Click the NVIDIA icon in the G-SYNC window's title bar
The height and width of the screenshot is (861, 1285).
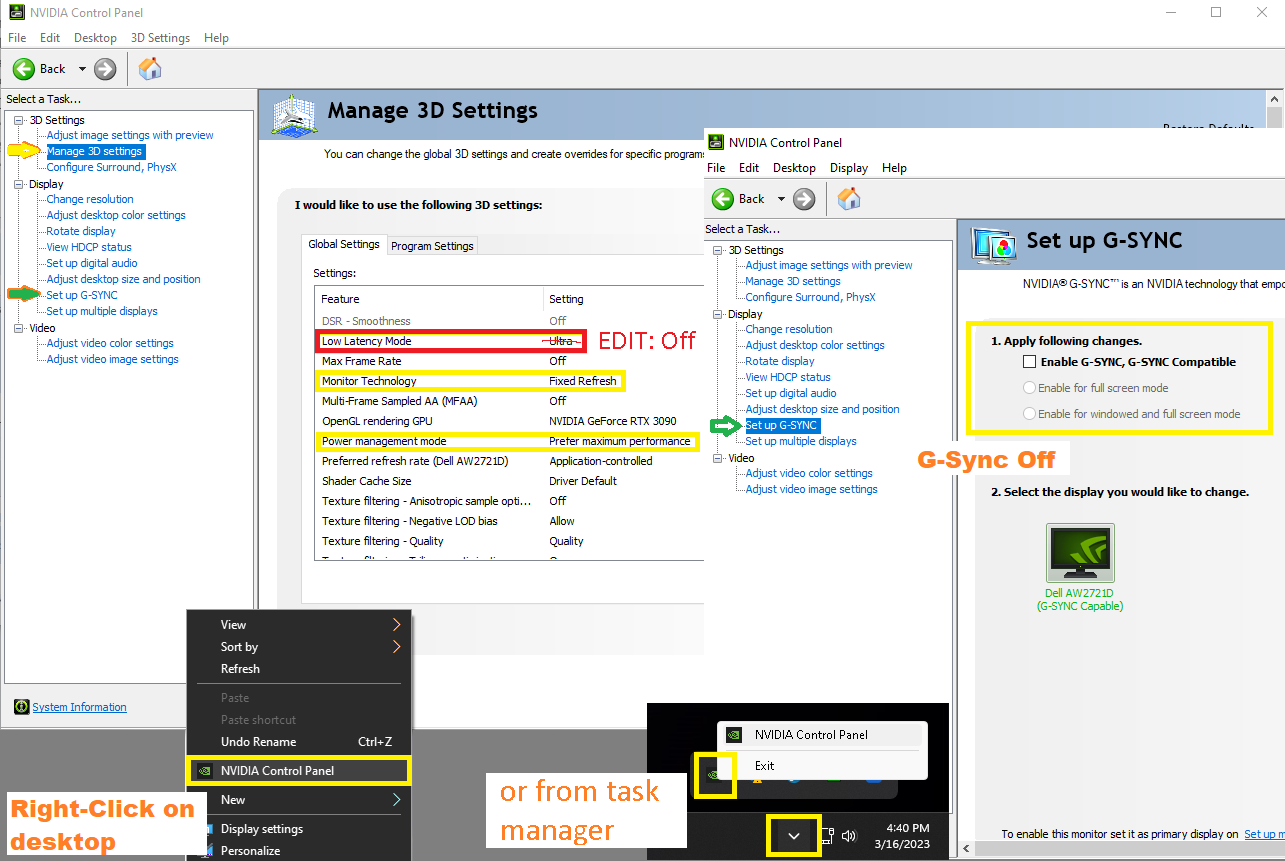click(716, 142)
